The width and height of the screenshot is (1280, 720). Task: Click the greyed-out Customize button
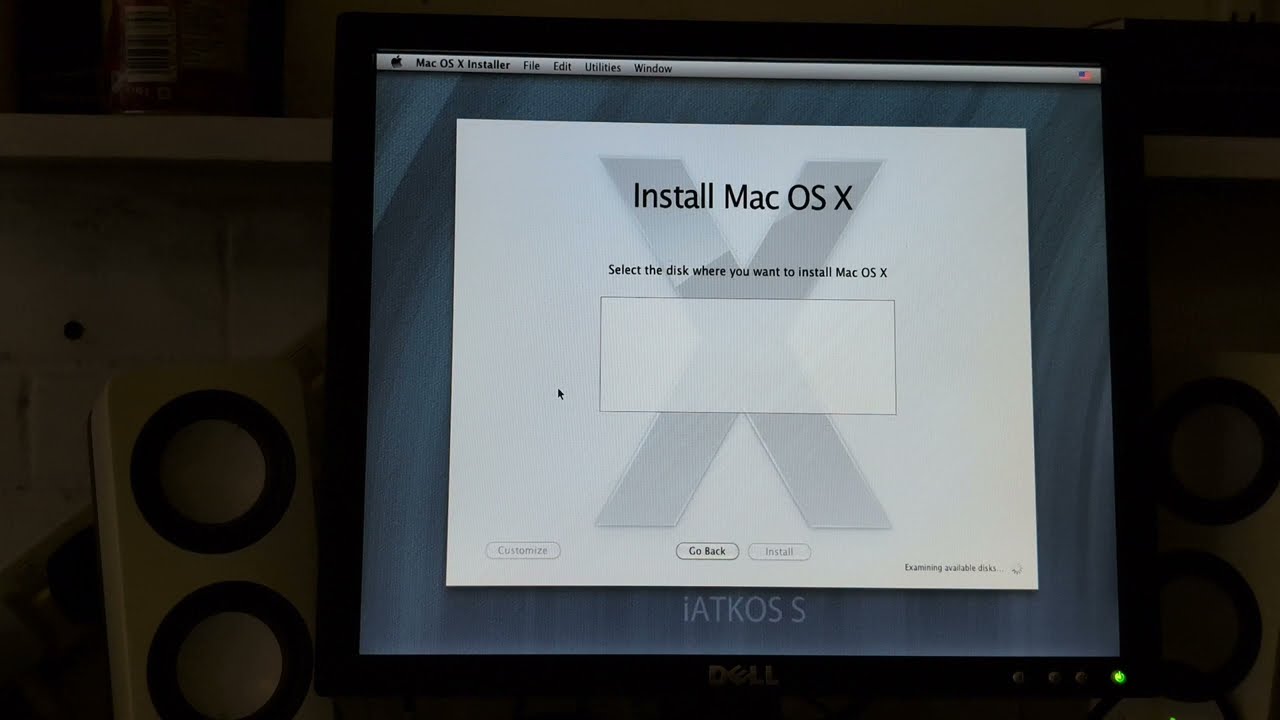pos(523,550)
